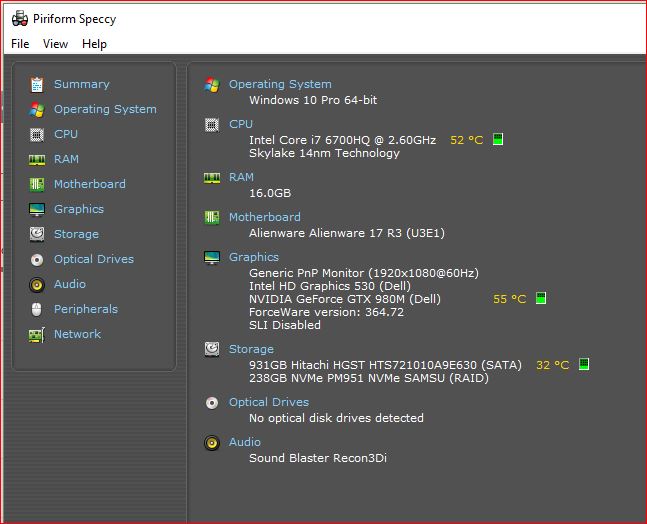647x524 pixels.
Task: Select Network in the sidebar
Action: pyautogui.click(x=78, y=334)
